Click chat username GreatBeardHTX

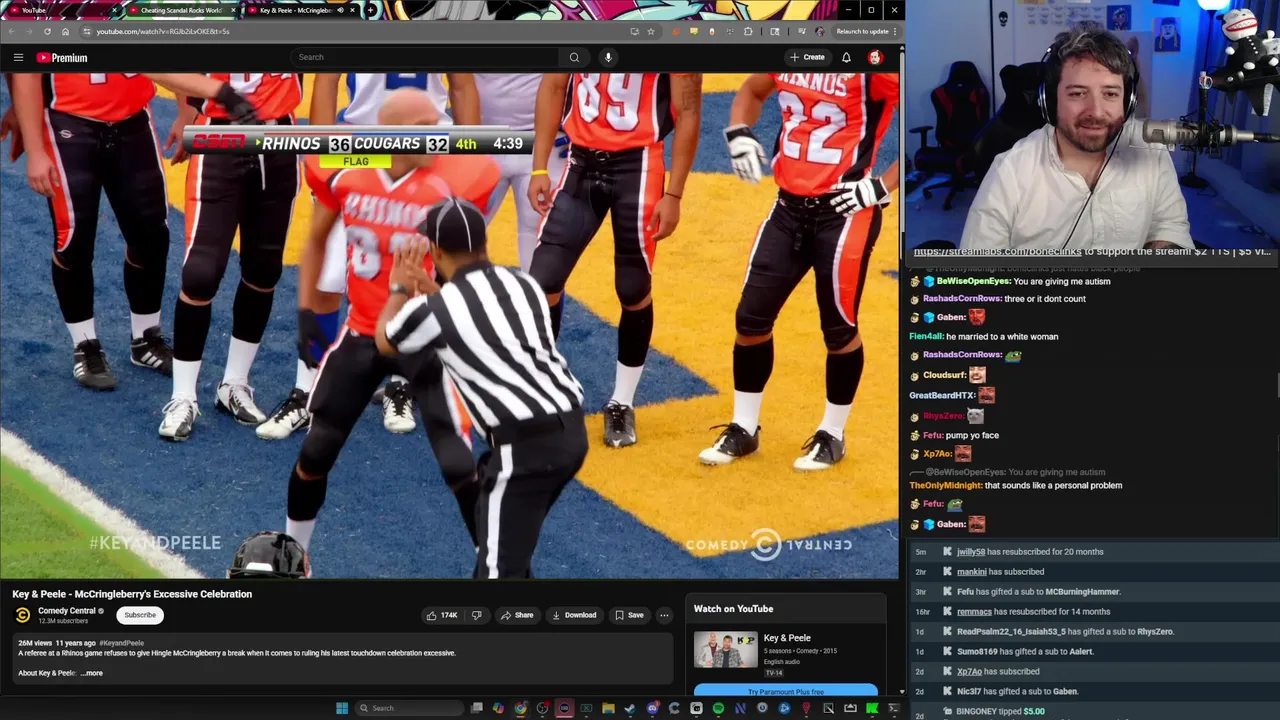pos(941,395)
